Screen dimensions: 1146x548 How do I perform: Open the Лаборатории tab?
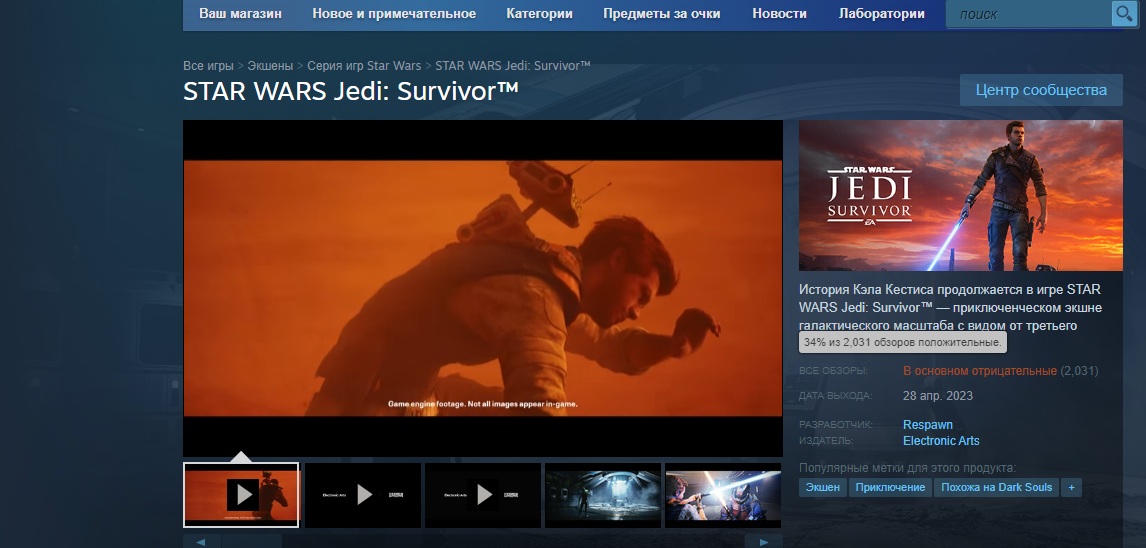[881, 14]
